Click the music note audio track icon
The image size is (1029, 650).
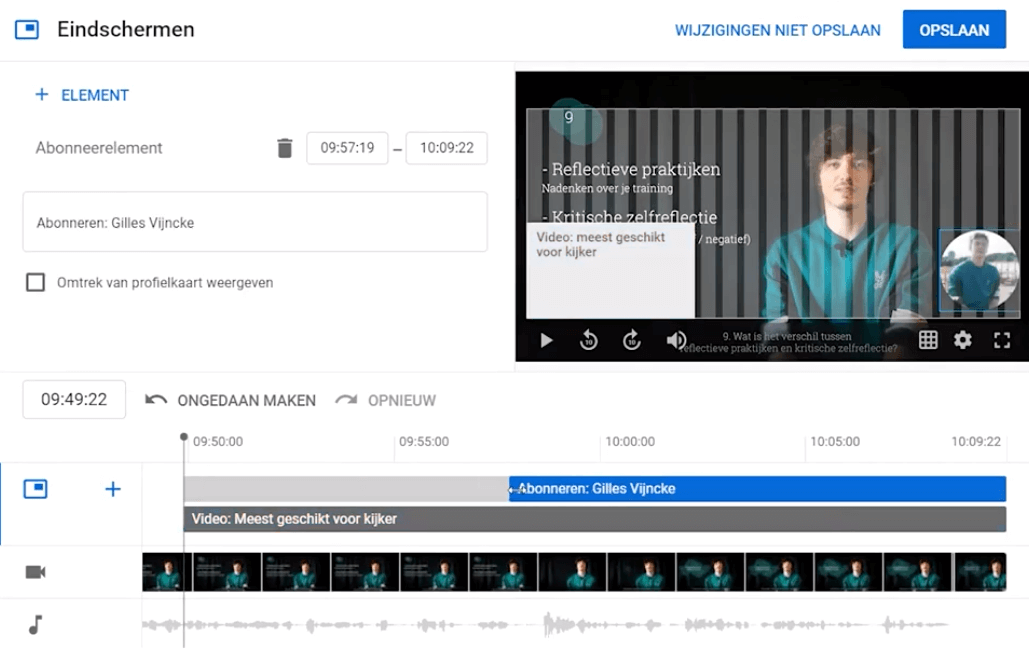click(35, 624)
